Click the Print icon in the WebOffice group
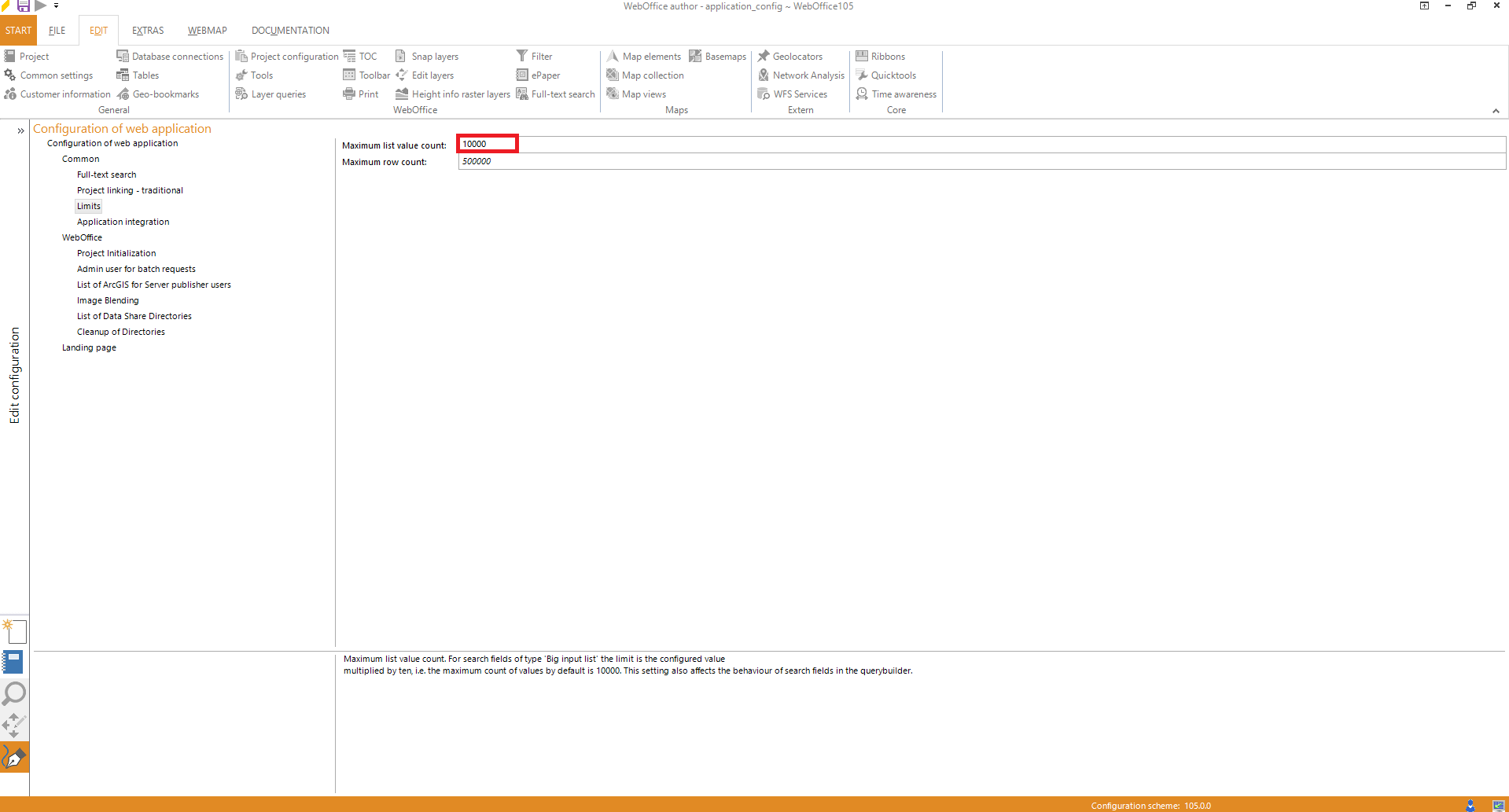 (x=361, y=94)
